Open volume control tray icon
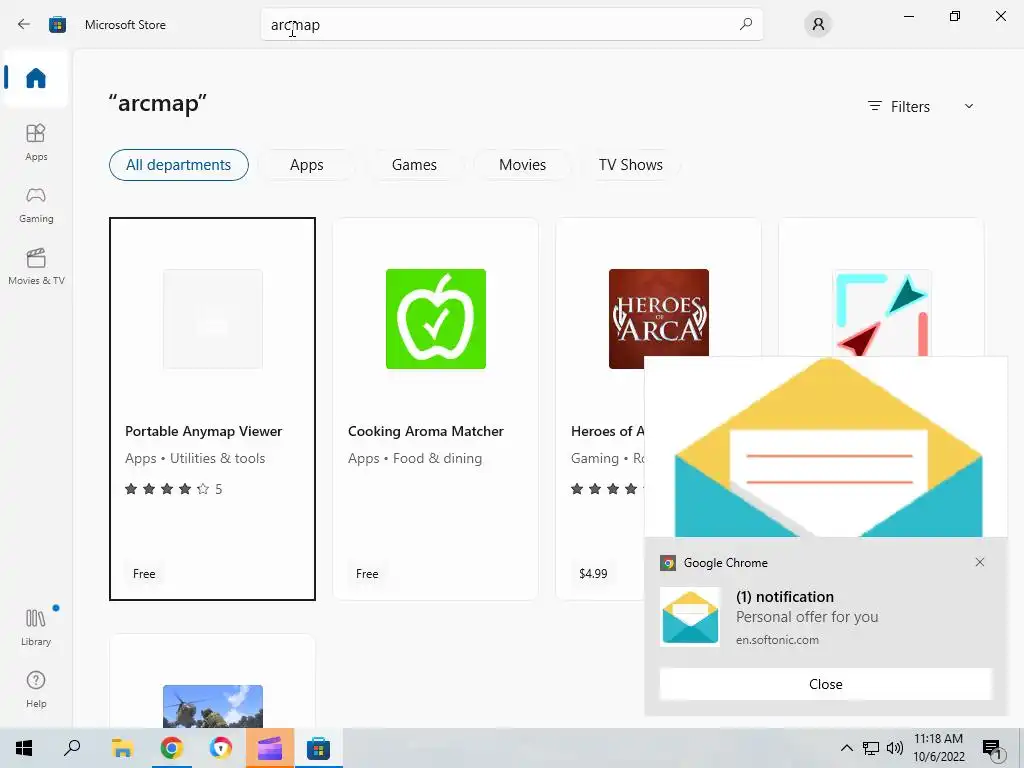The height and width of the screenshot is (768, 1024). coord(895,748)
